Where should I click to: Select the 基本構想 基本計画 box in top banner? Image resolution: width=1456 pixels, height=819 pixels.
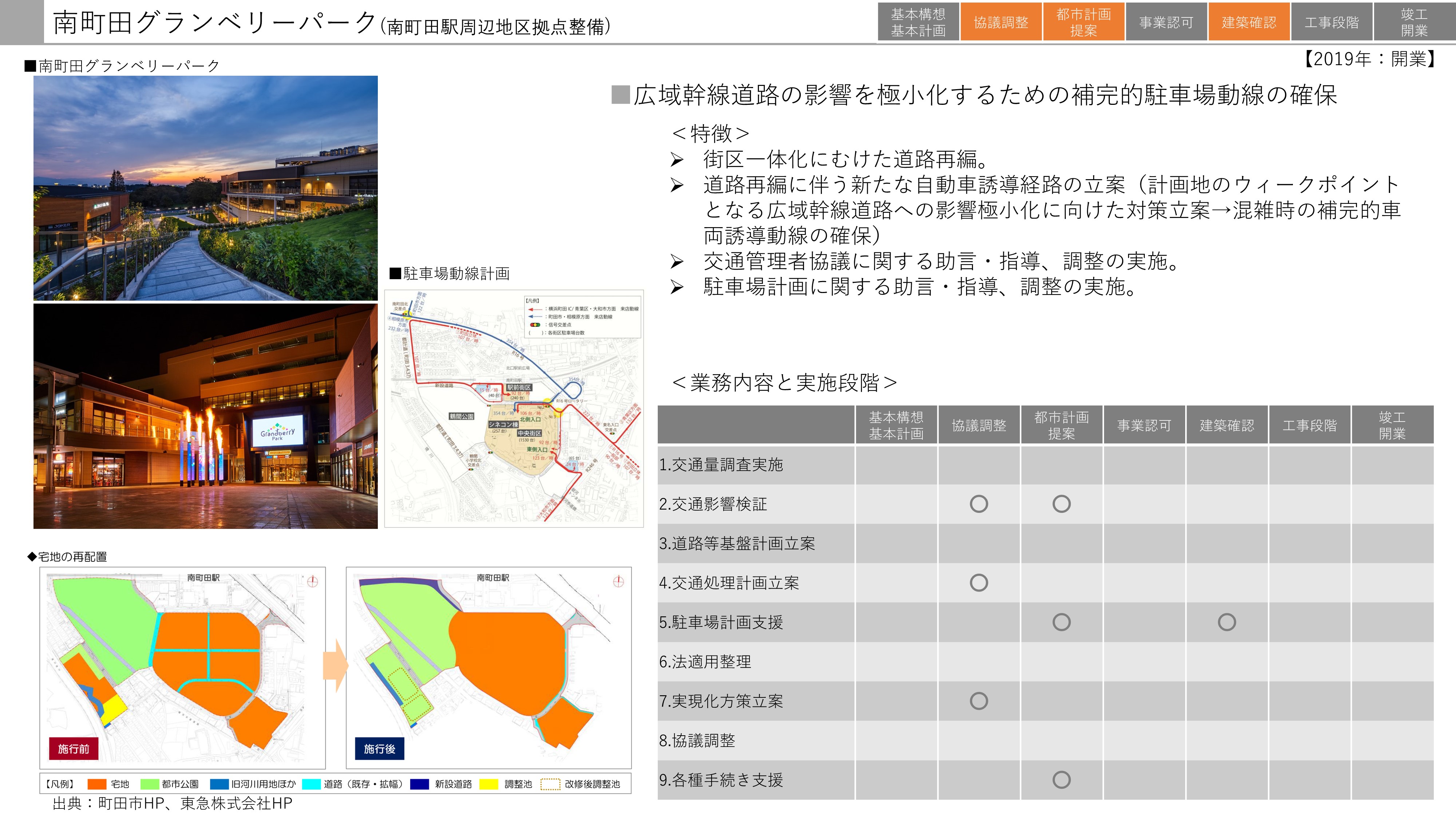(918, 22)
